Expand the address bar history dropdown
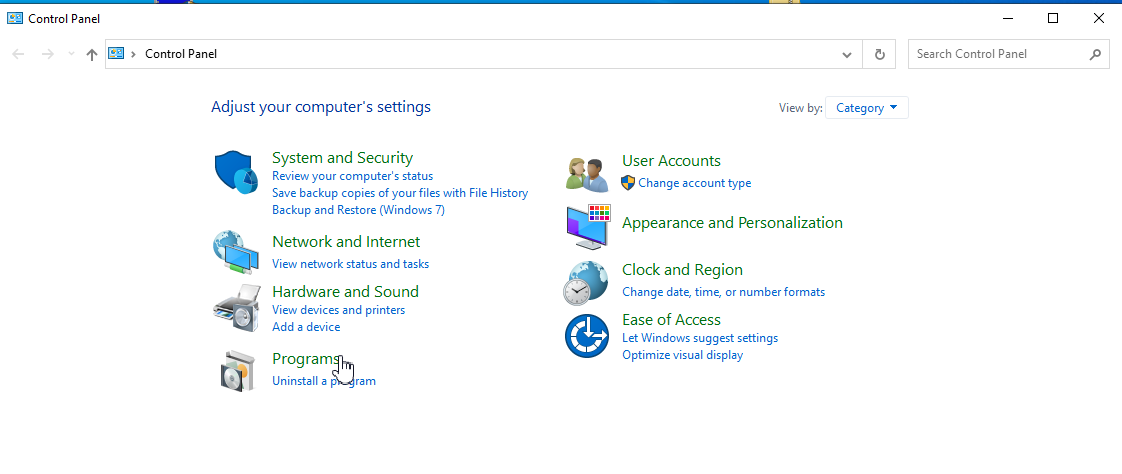The image size is (1122, 474). [847, 54]
